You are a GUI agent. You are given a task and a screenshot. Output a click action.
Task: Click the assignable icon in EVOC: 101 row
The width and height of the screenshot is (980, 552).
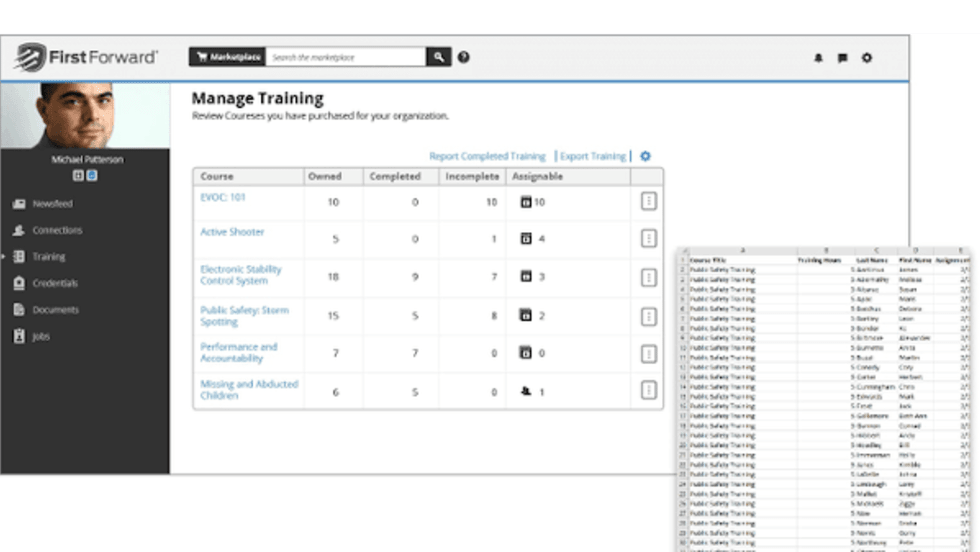coord(525,202)
